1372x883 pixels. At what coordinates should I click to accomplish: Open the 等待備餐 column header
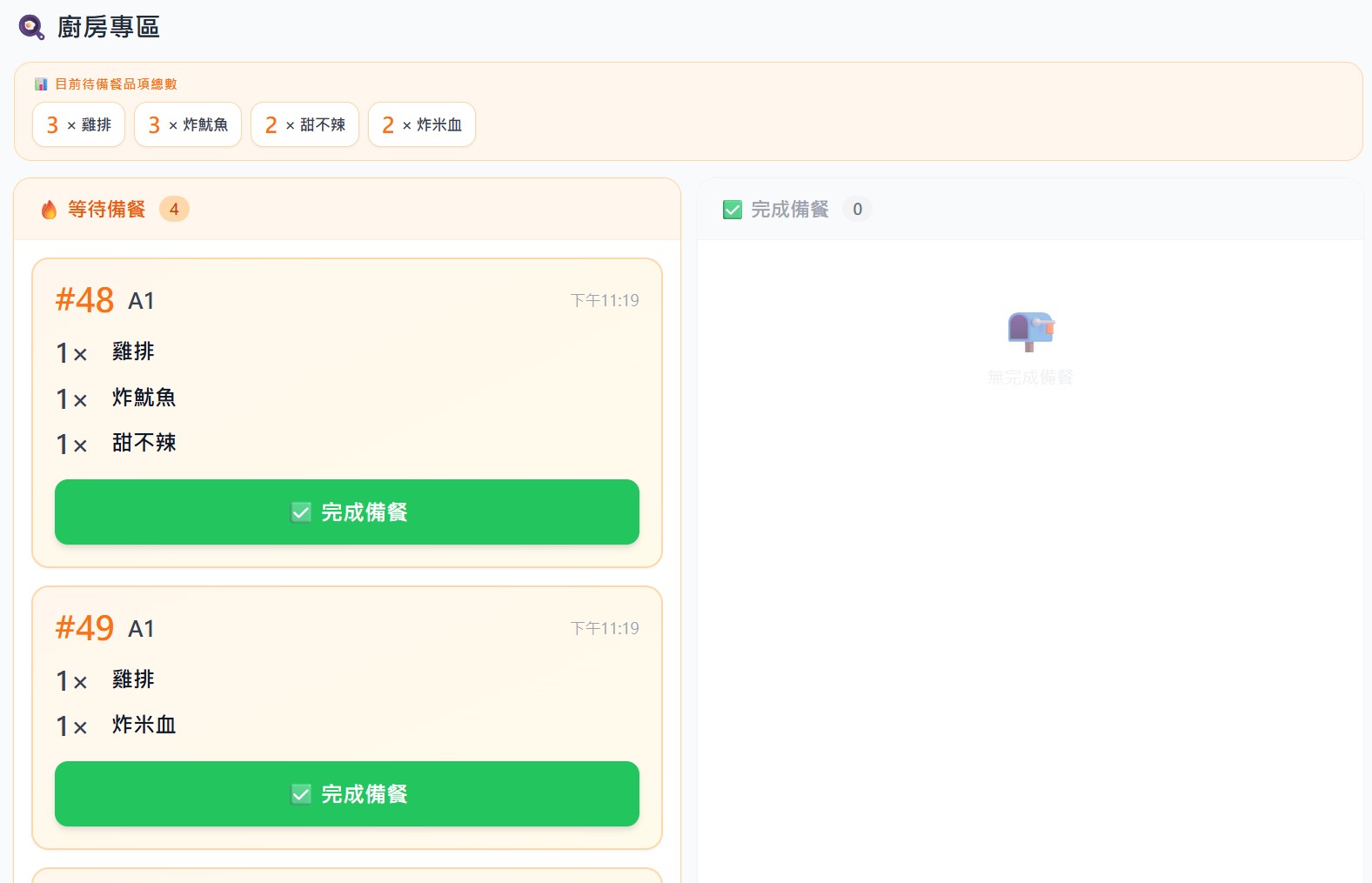click(347, 210)
